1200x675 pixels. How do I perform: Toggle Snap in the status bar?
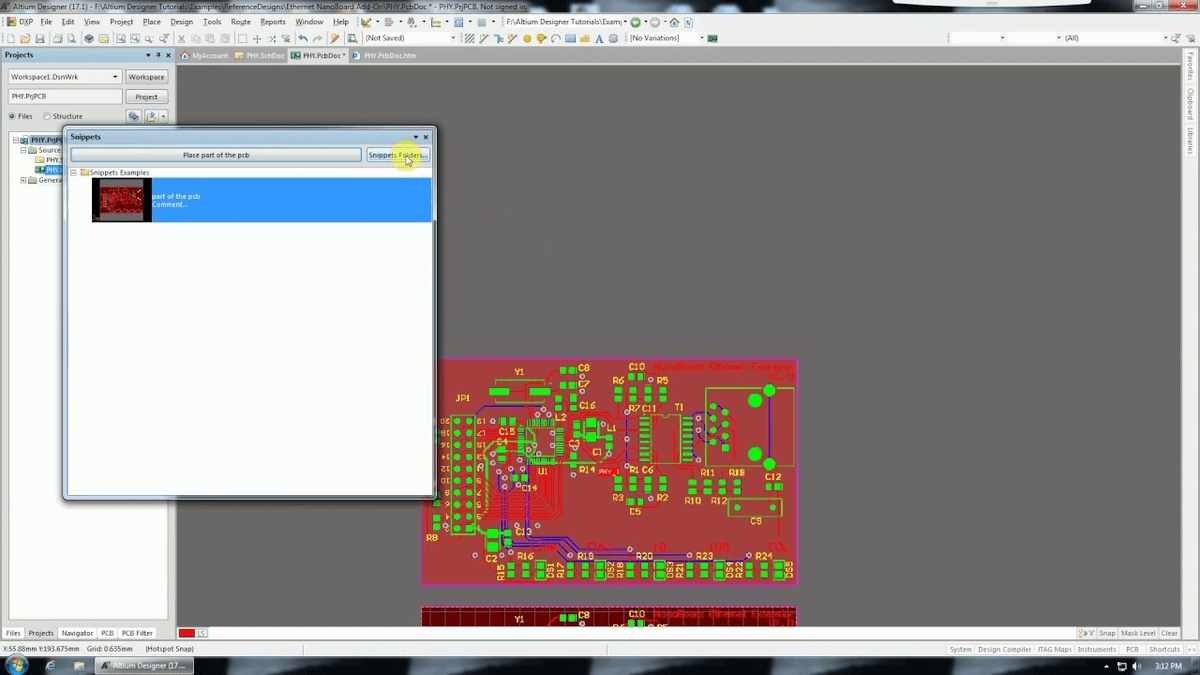[1107, 632]
